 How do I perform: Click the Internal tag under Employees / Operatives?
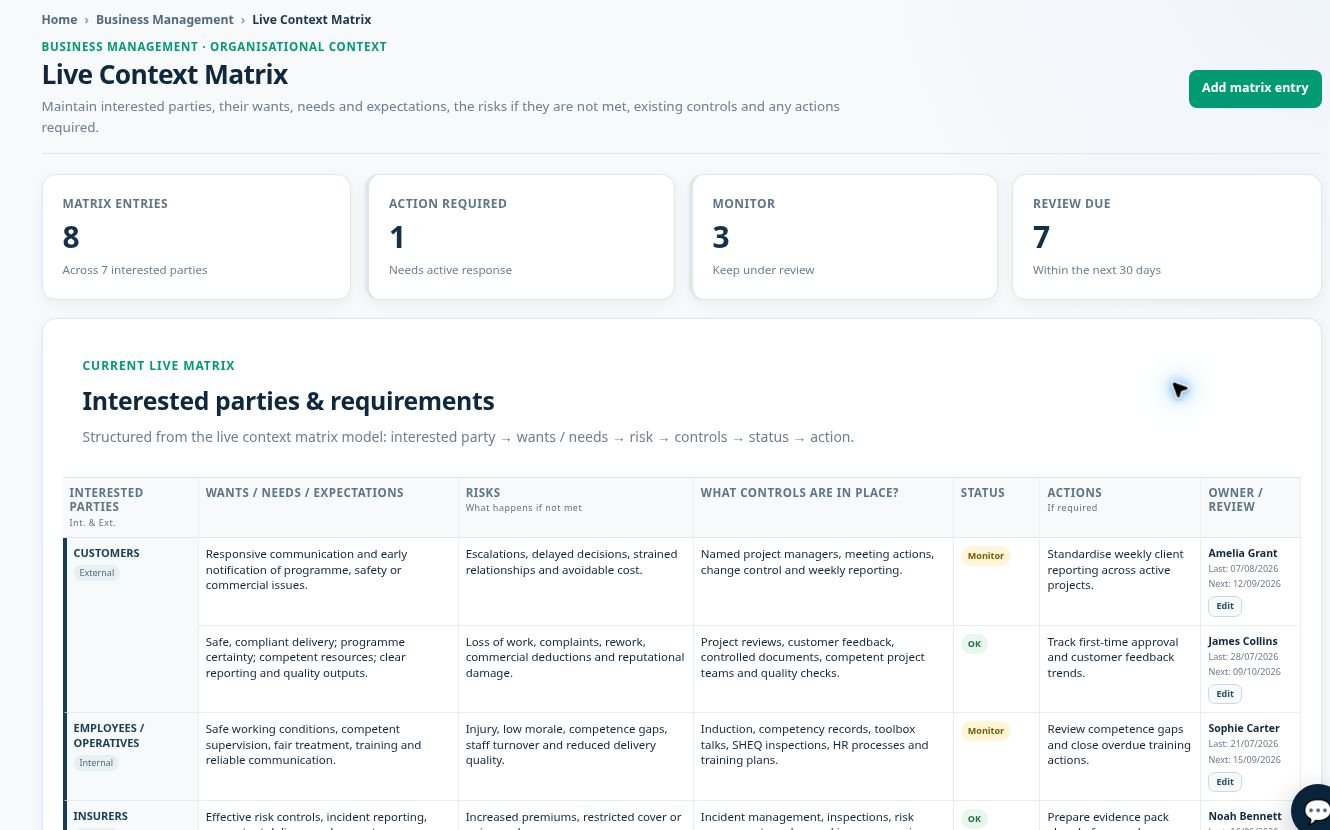point(96,763)
